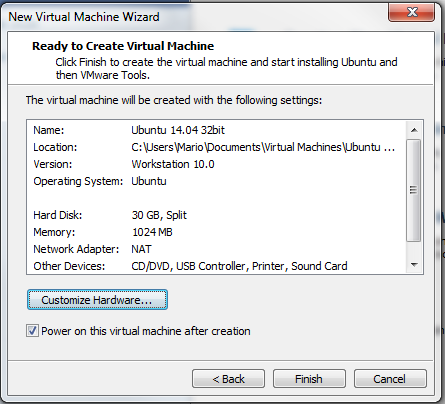
Task: Click the settings list scroll up arrow
Action: (414, 130)
